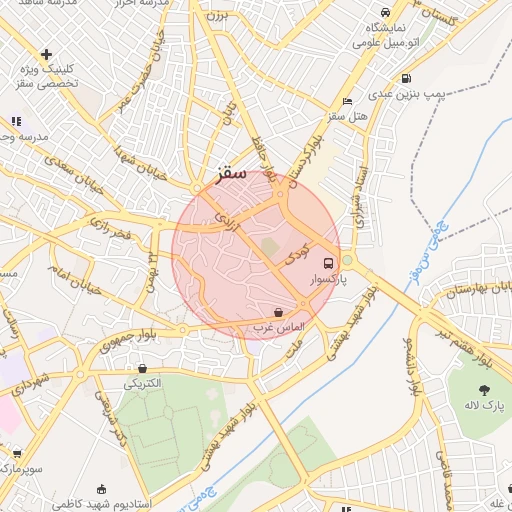Screen dimensions: 512x512
Task: Click the shopping basket icon الماس غرب
Action: click(278, 312)
